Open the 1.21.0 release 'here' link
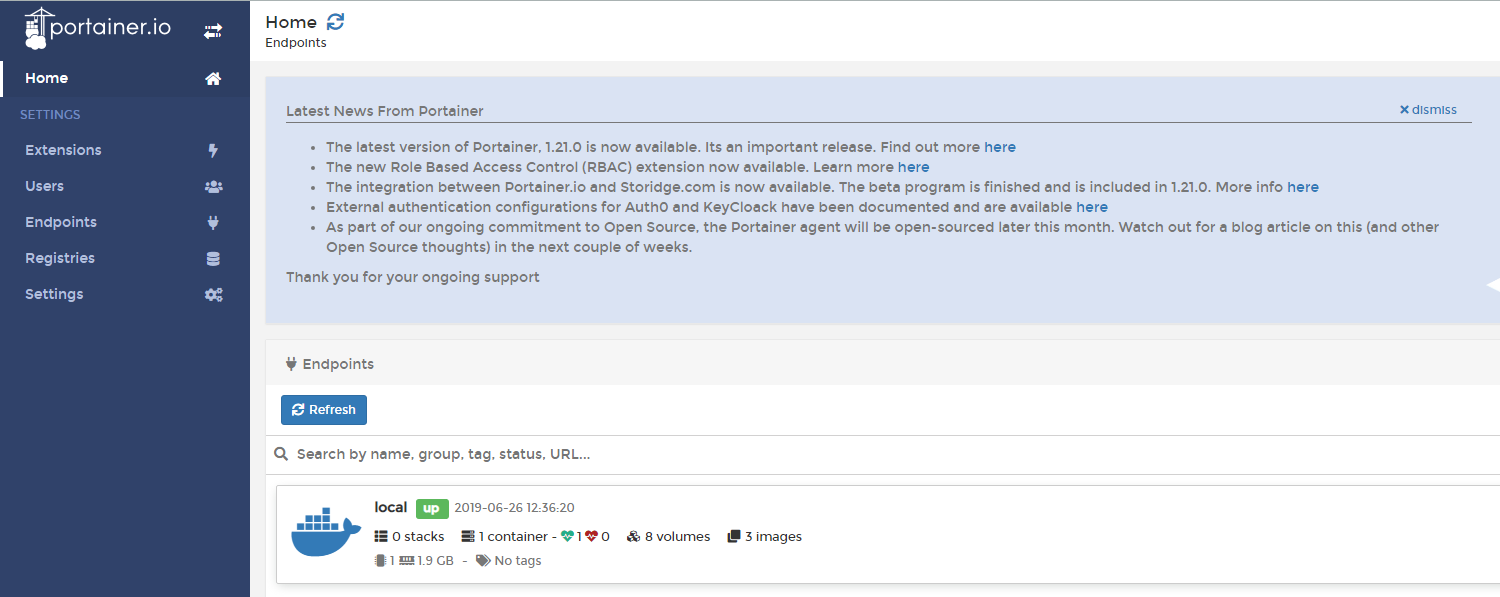 click(x=1000, y=146)
